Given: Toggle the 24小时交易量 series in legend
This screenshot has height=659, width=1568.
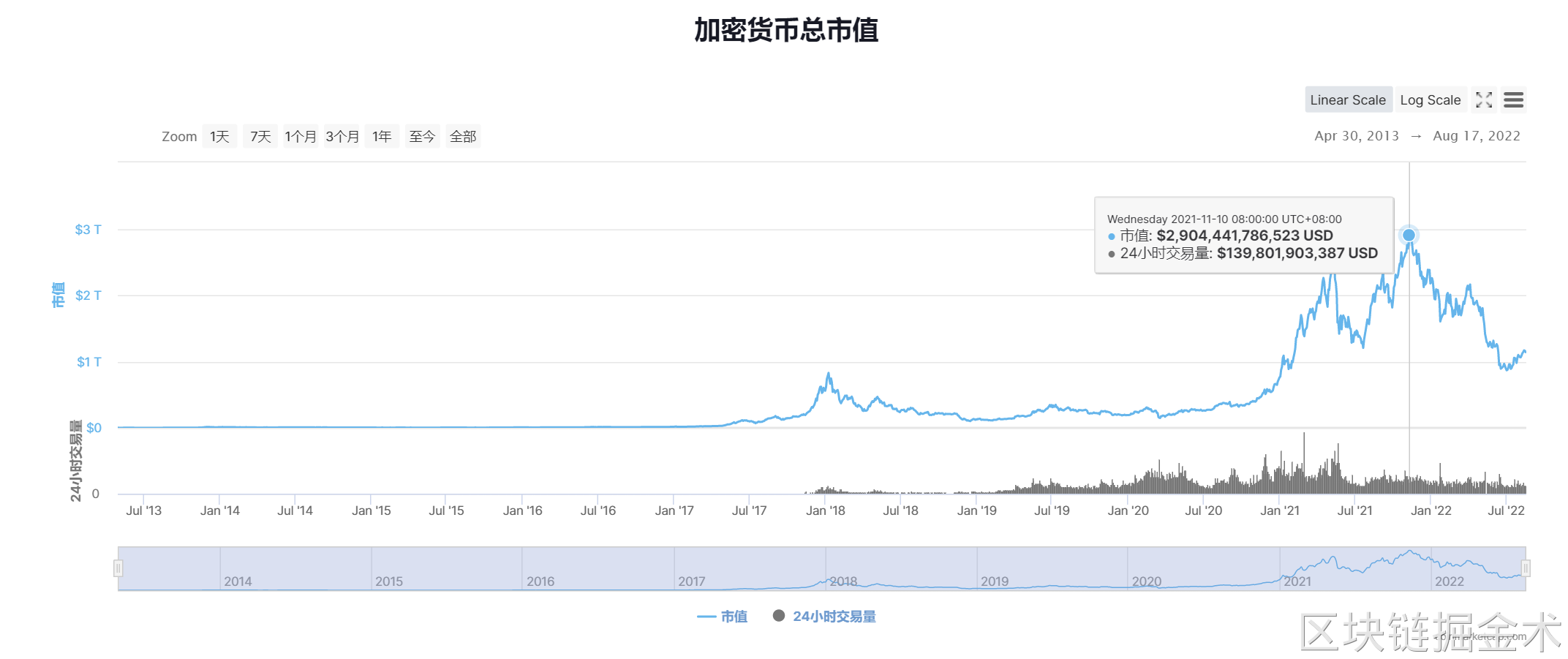Looking at the screenshot, I should tap(825, 617).
